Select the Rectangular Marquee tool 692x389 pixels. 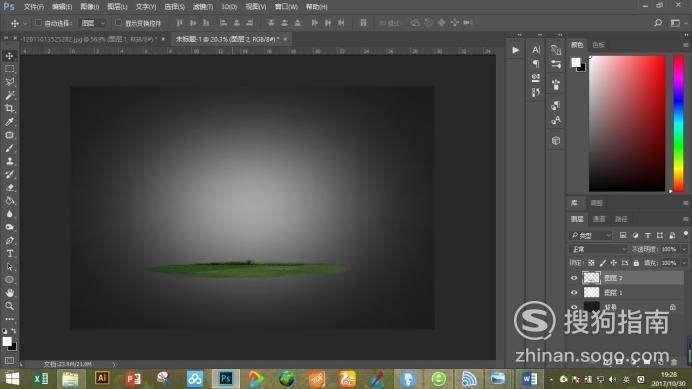(9, 69)
